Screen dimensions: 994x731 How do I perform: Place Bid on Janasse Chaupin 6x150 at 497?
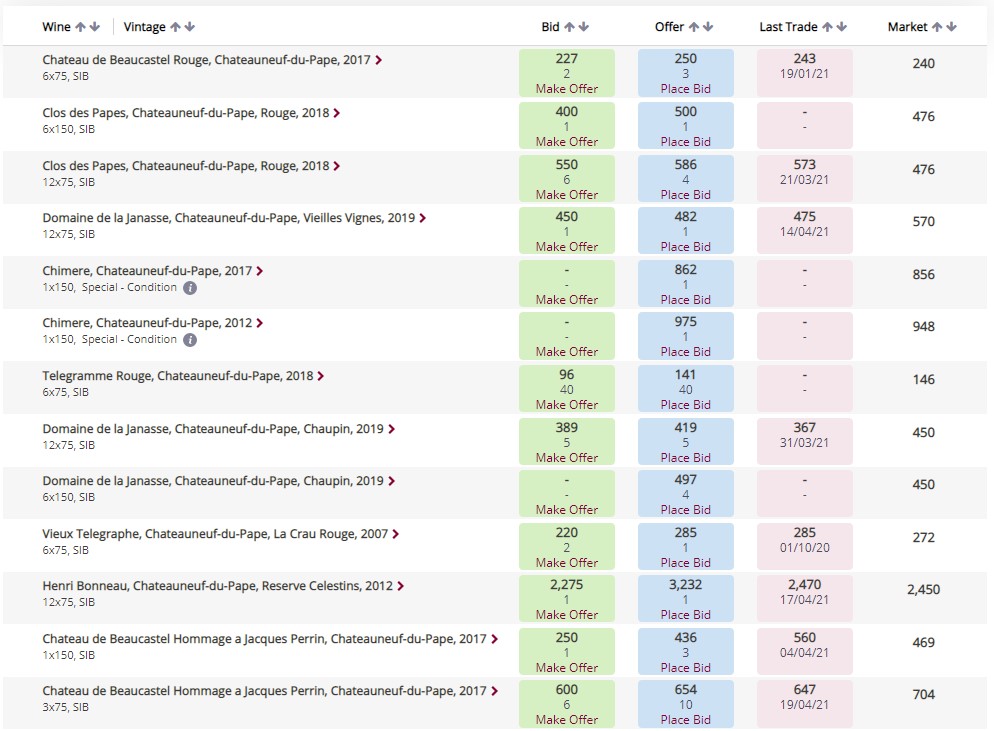tap(685, 510)
